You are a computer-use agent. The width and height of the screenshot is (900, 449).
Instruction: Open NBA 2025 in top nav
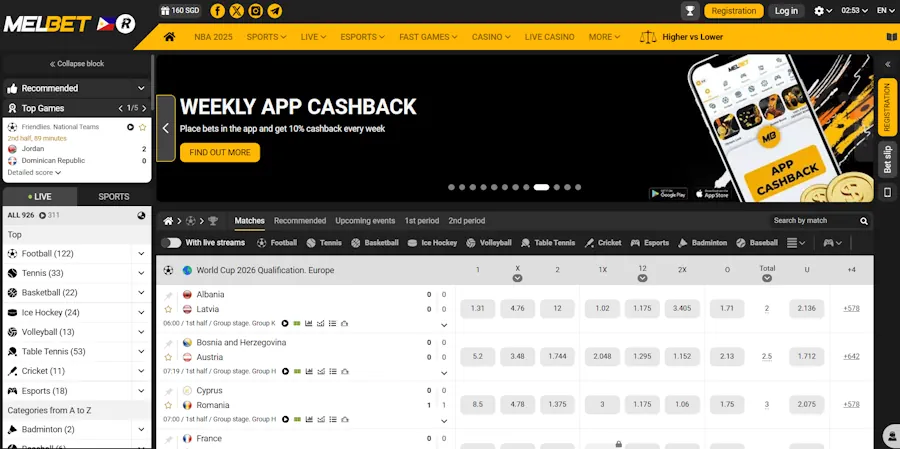213,37
